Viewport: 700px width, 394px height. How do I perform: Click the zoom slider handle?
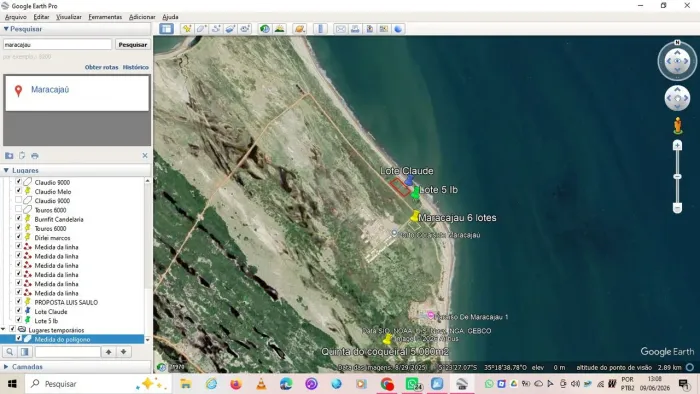pyautogui.click(x=677, y=177)
